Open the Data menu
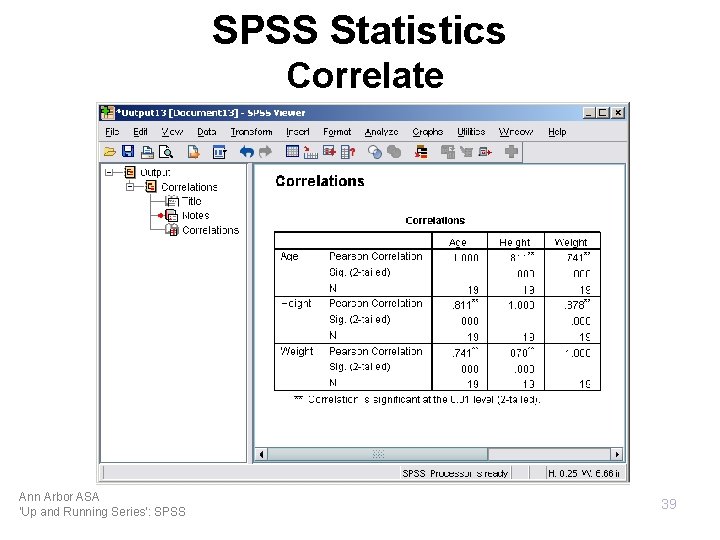The image size is (720, 540). (207, 132)
